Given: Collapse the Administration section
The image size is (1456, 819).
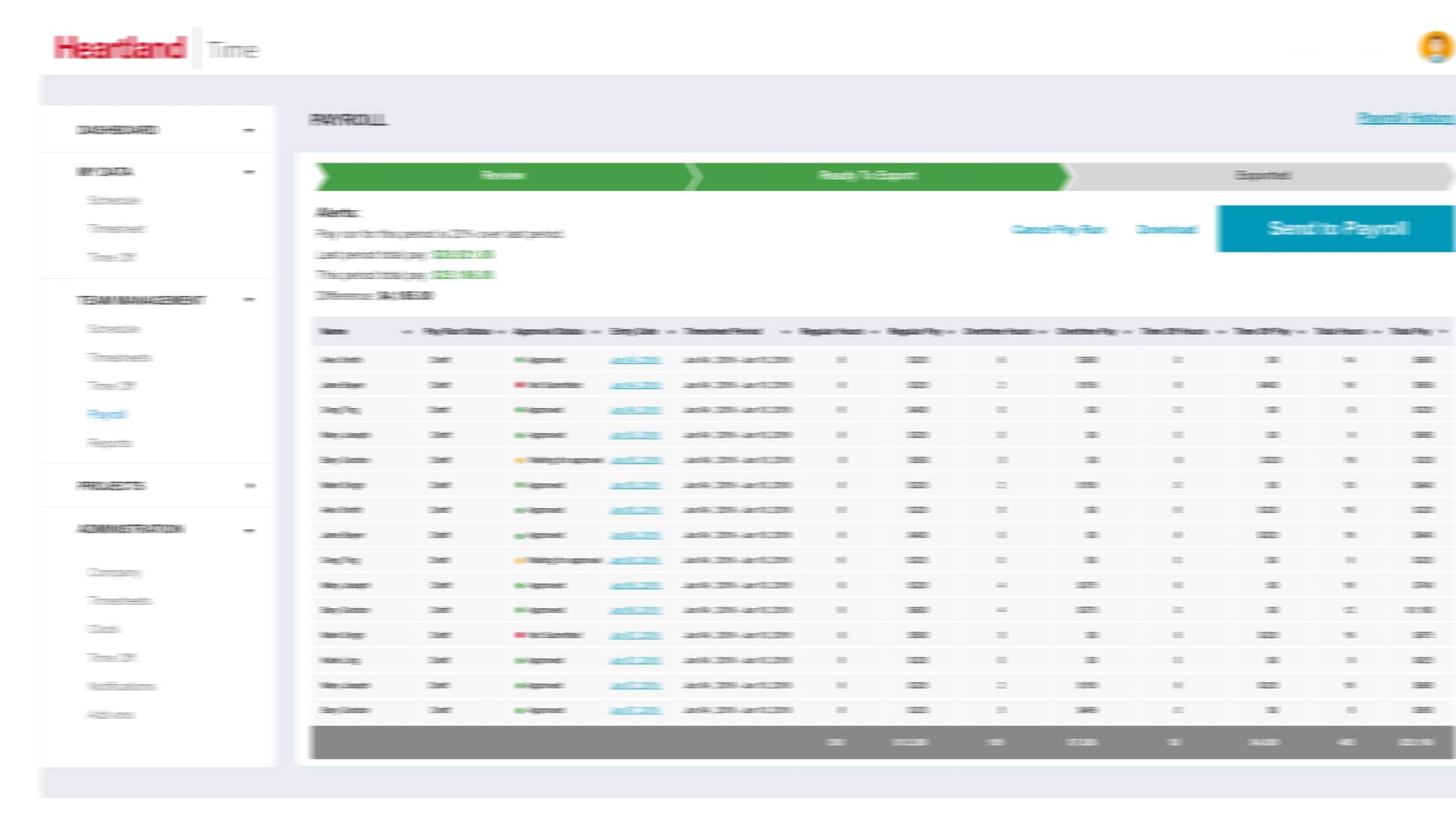Looking at the screenshot, I should coord(249,530).
